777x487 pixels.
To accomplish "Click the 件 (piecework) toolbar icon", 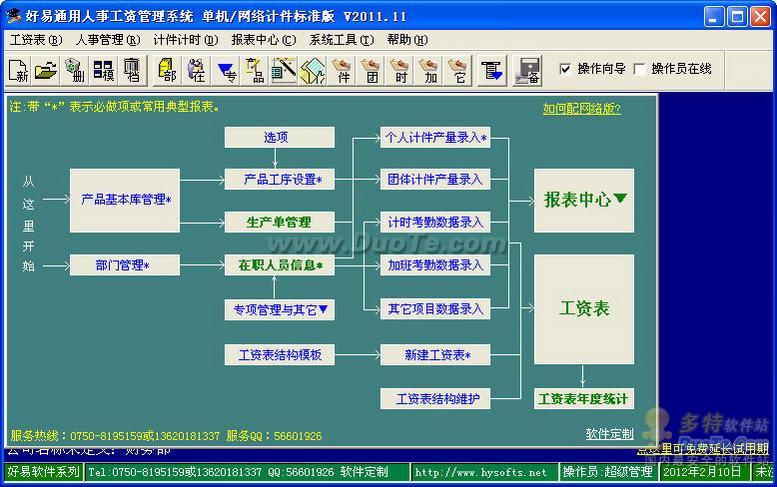I will tap(342, 70).
